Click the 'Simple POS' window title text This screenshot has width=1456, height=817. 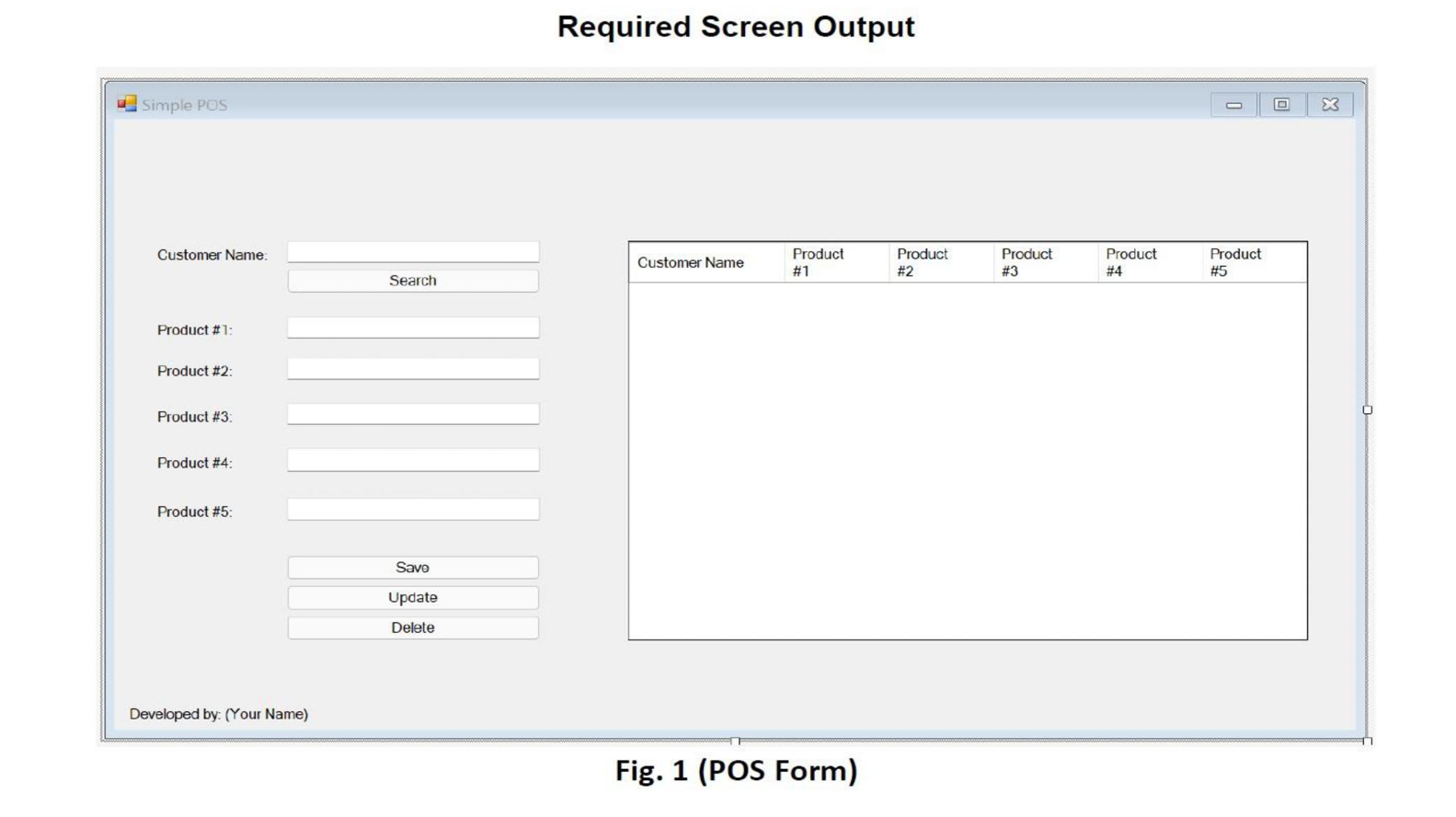point(185,105)
